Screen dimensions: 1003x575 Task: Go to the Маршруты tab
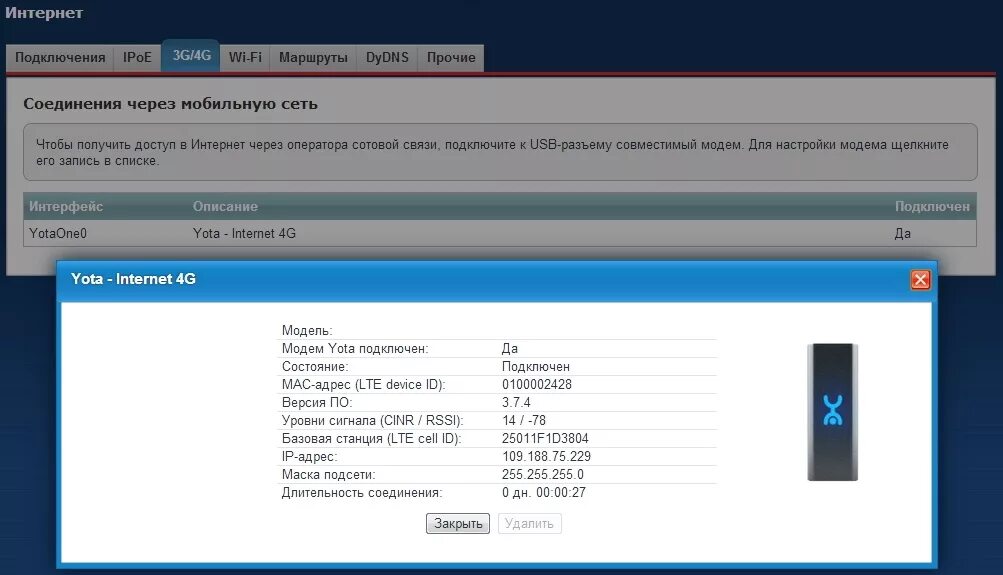tap(313, 58)
